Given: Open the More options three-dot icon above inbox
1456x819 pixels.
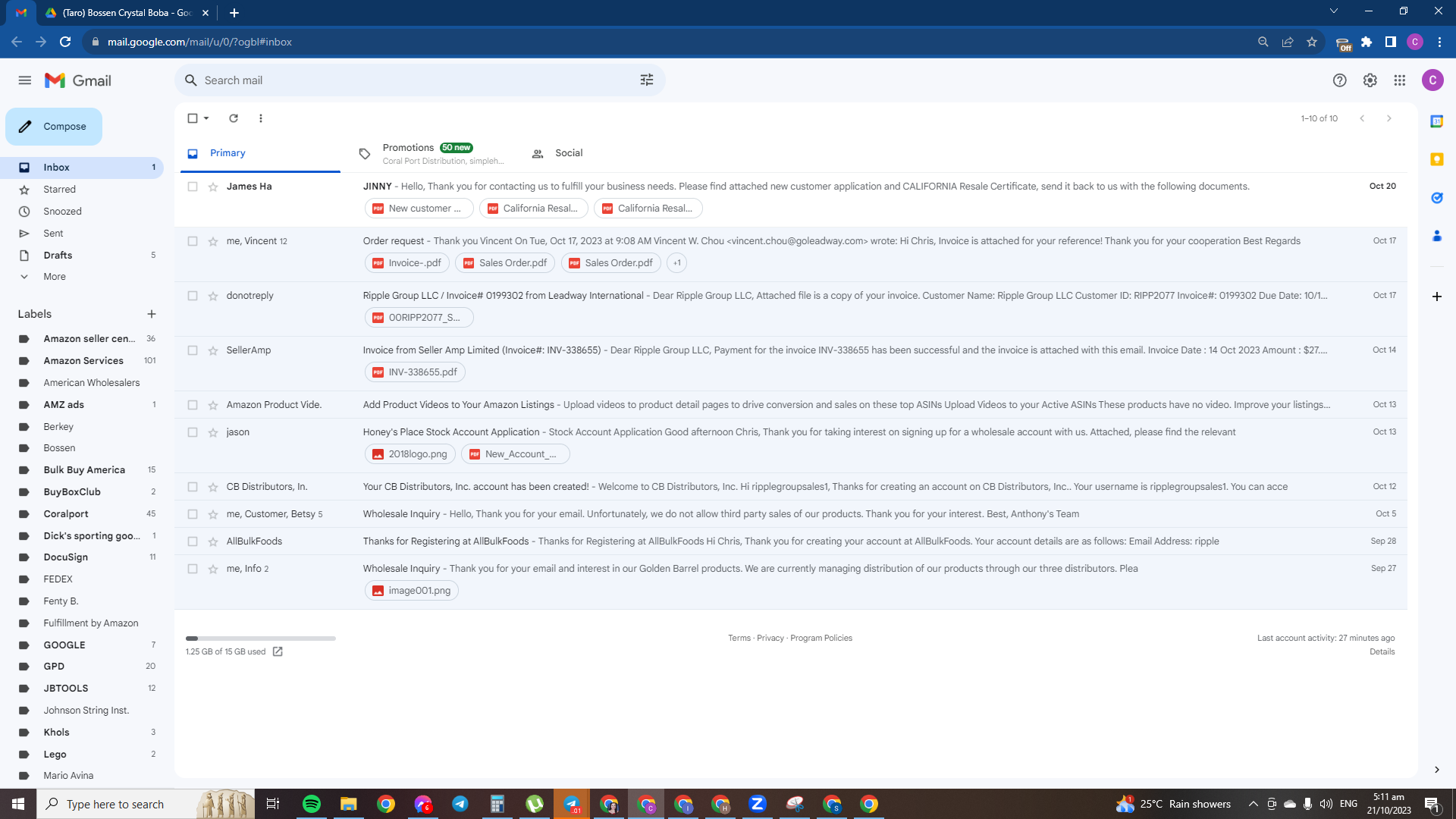Looking at the screenshot, I should (x=261, y=118).
